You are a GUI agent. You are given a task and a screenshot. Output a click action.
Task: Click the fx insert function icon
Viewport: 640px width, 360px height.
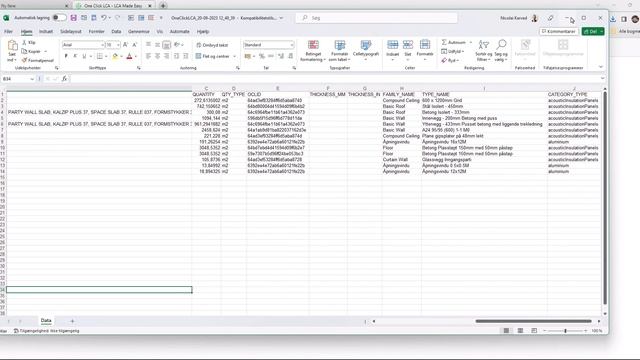[x=64, y=79]
